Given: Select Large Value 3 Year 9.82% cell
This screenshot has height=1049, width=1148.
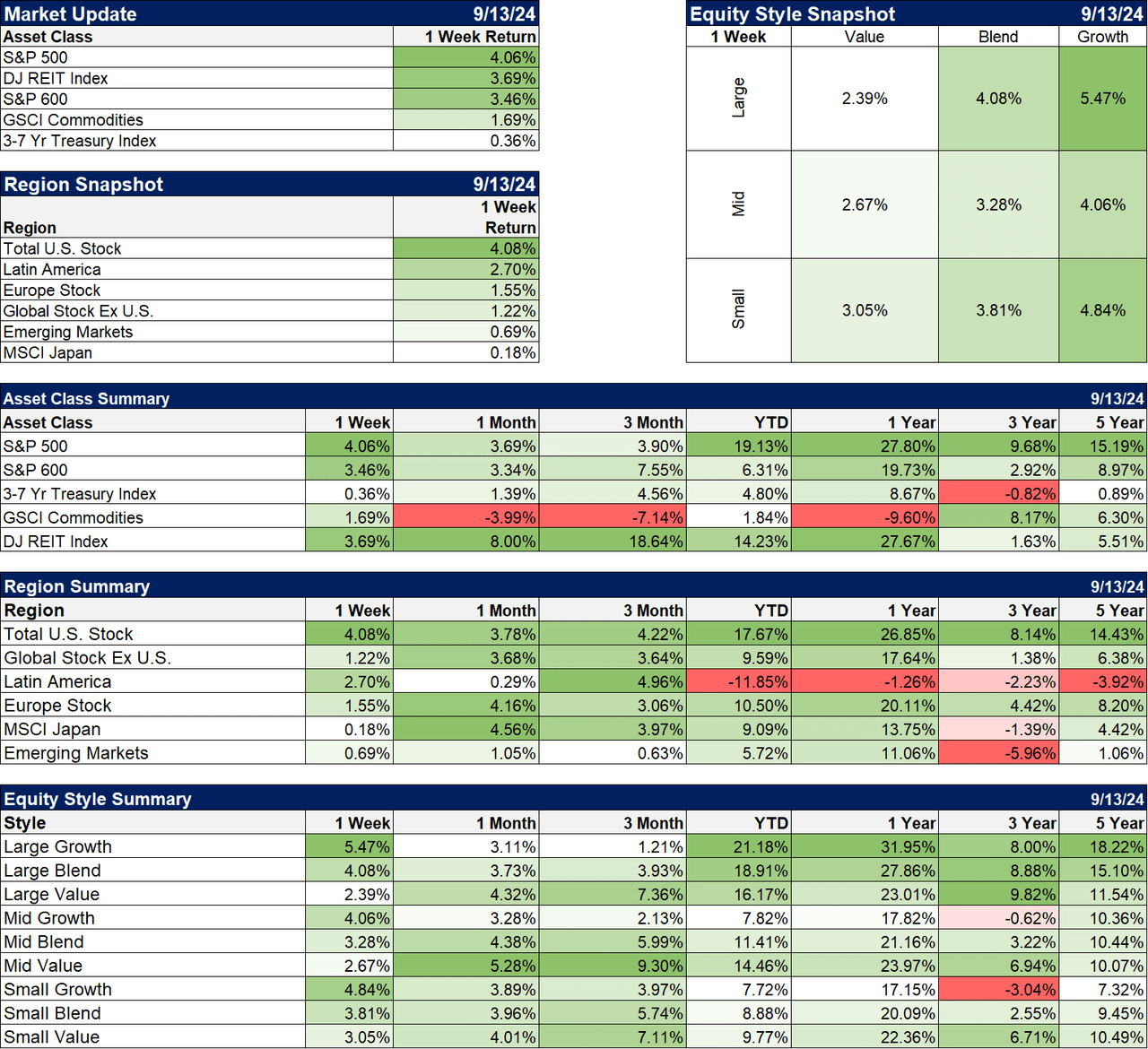Looking at the screenshot, I should pos(998,894).
